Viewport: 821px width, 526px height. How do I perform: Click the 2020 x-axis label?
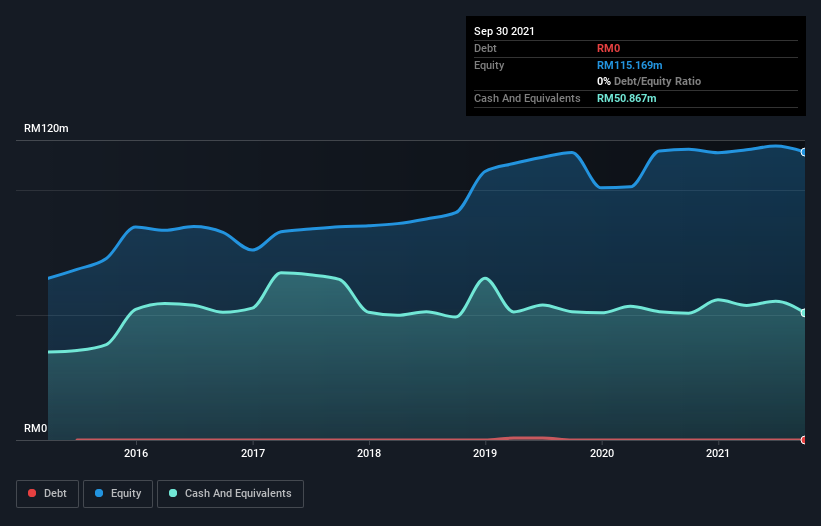(602, 453)
